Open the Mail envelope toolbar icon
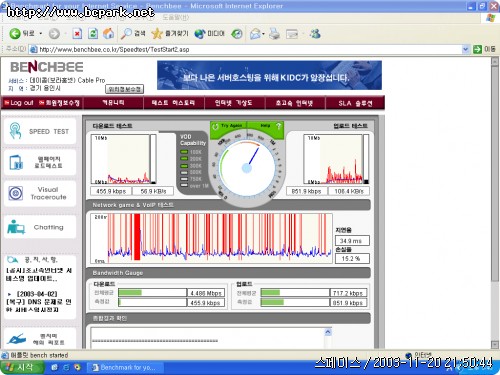 255,34
